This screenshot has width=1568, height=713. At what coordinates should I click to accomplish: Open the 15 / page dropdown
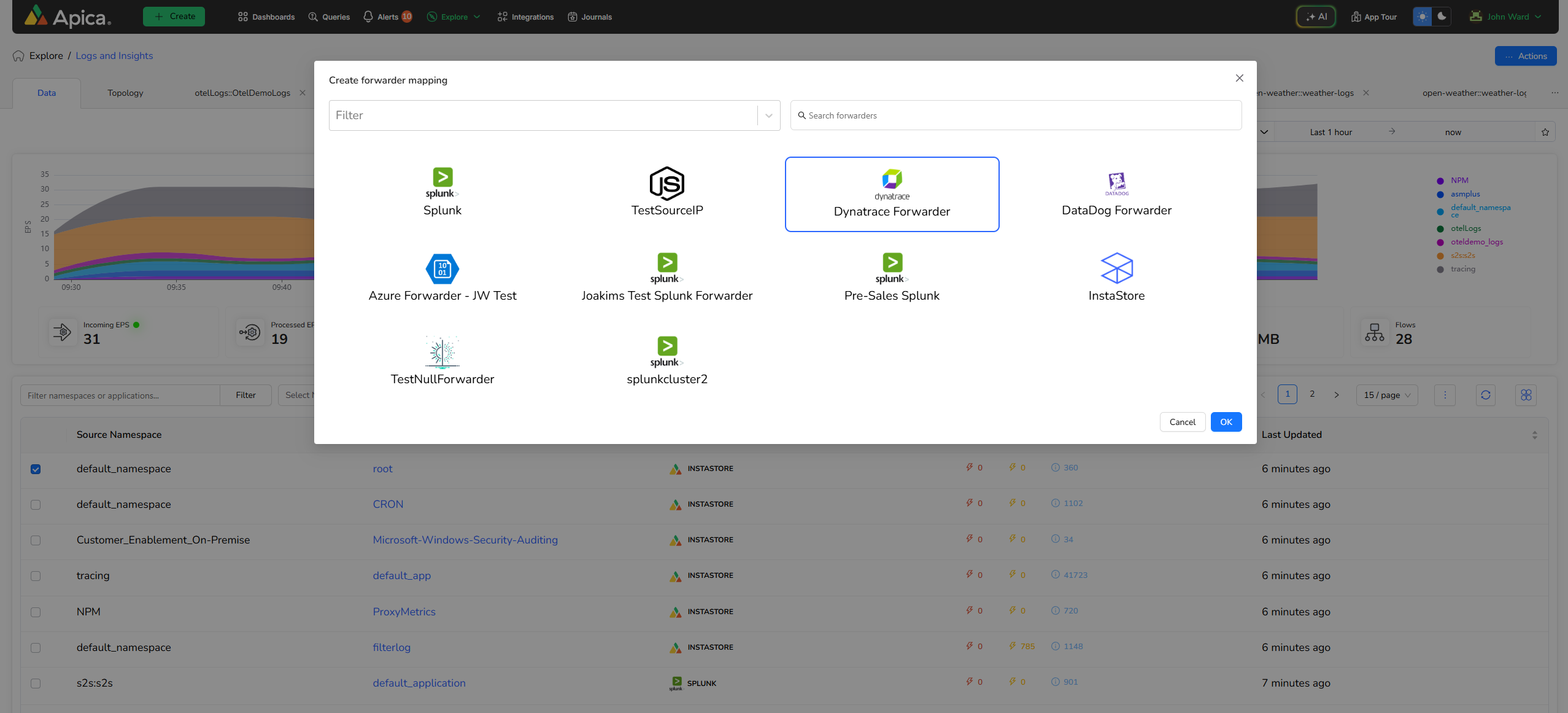(1386, 395)
